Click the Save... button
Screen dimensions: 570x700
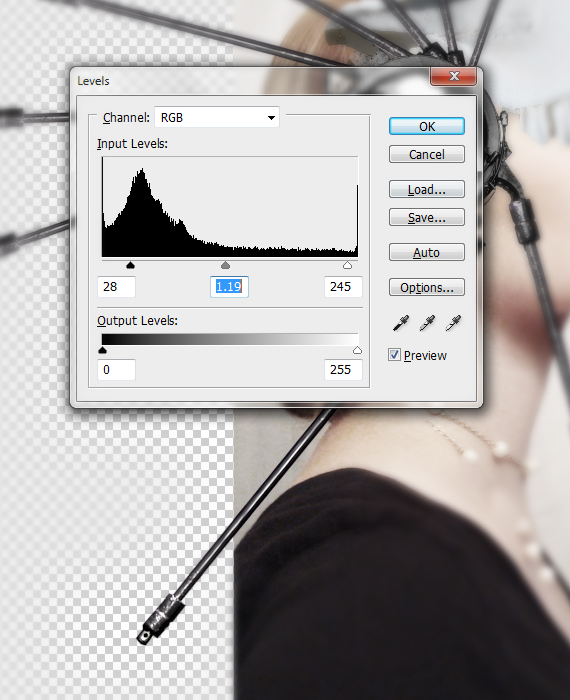pos(427,218)
